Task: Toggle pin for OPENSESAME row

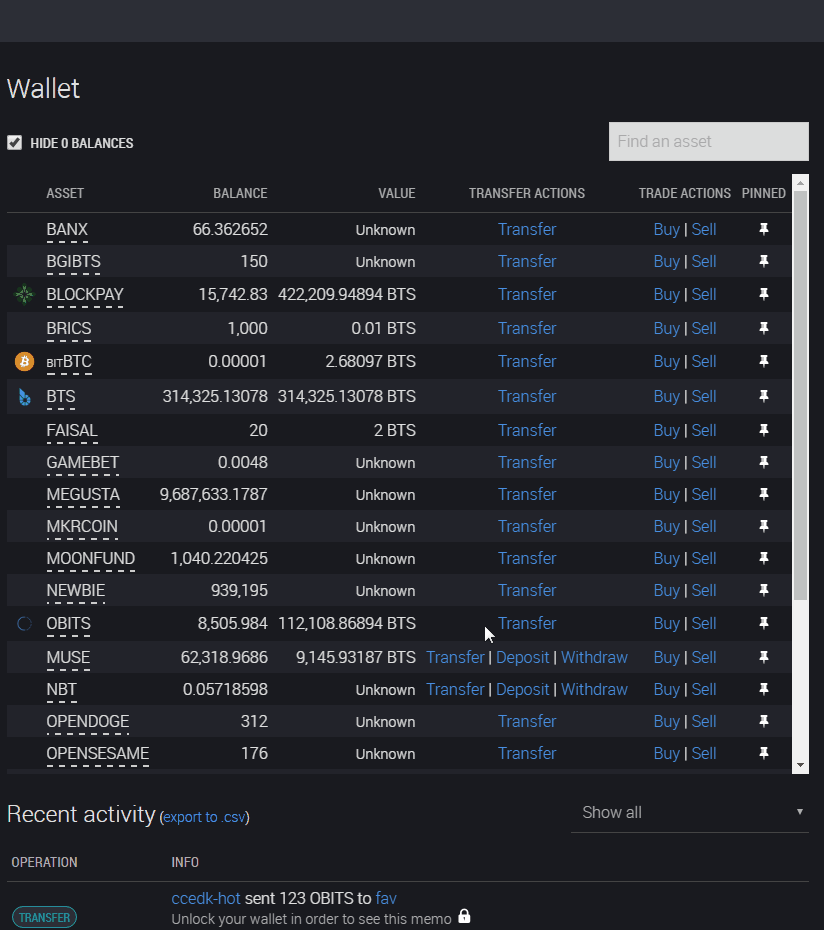Action: point(764,753)
